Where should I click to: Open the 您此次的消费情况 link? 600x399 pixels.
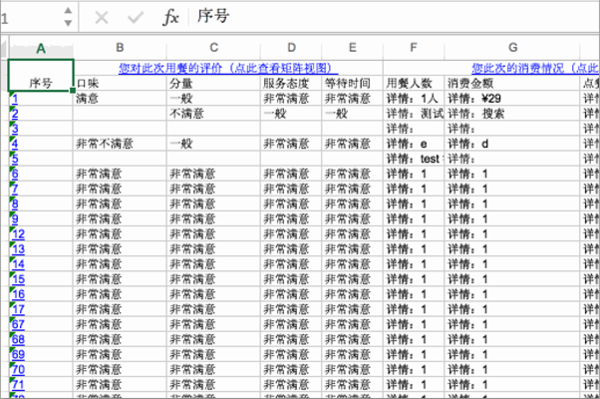click(535, 68)
